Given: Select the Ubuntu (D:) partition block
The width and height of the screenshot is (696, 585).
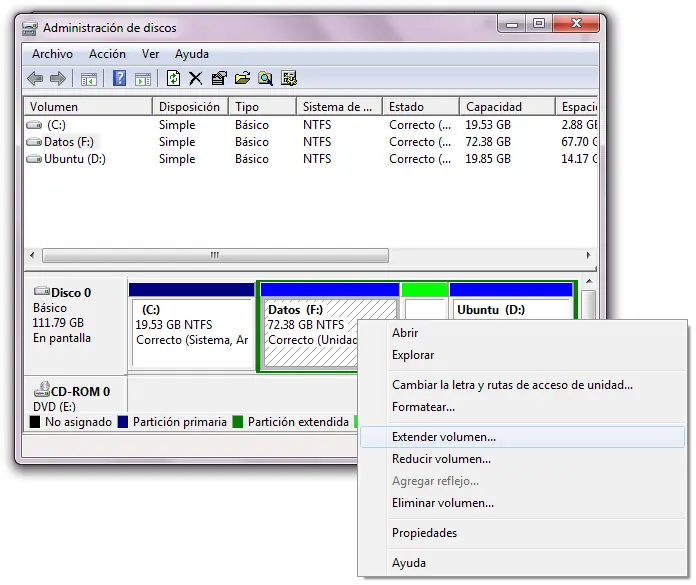Looking at the screenshot, I should tap(511, 300).
